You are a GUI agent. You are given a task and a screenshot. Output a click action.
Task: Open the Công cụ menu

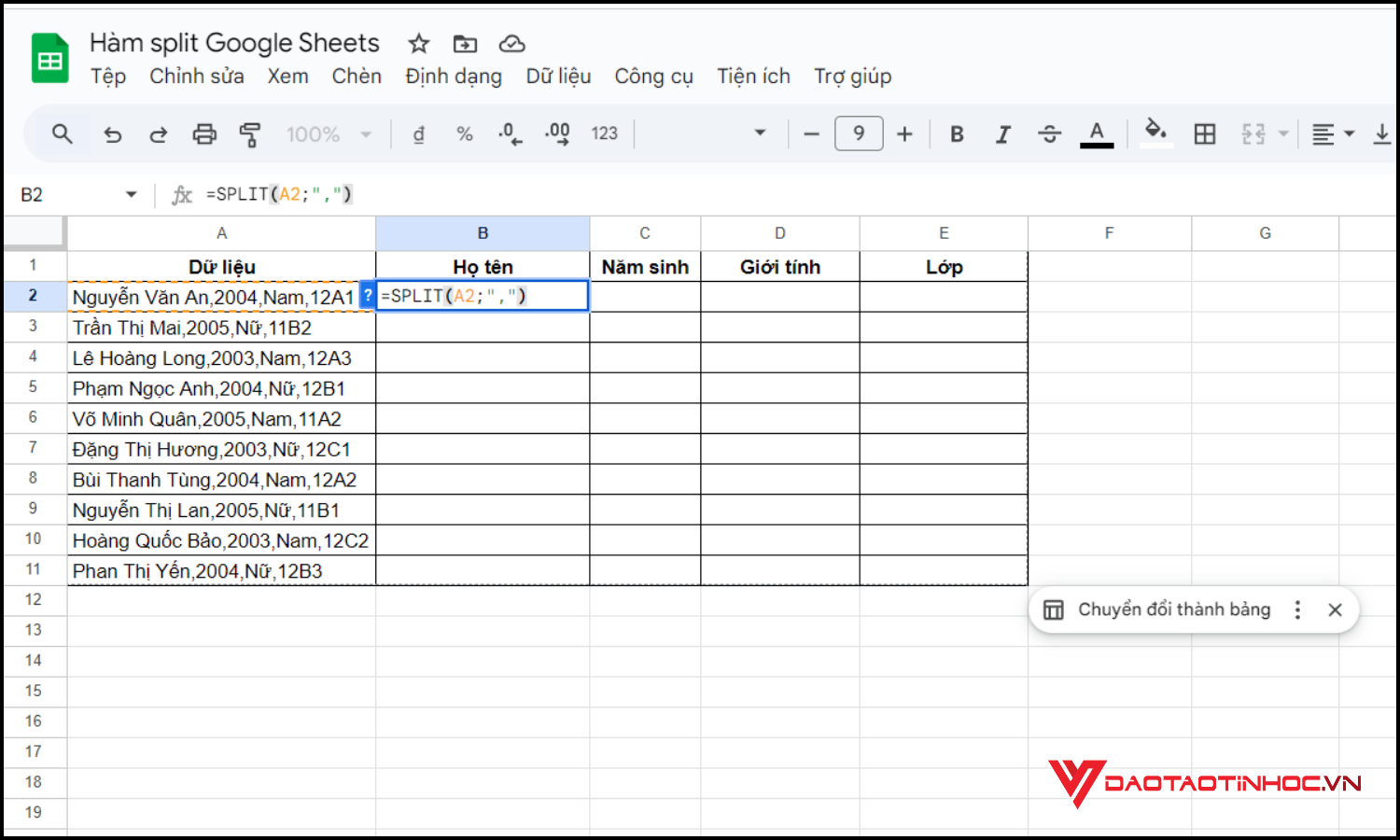point(653,77)
